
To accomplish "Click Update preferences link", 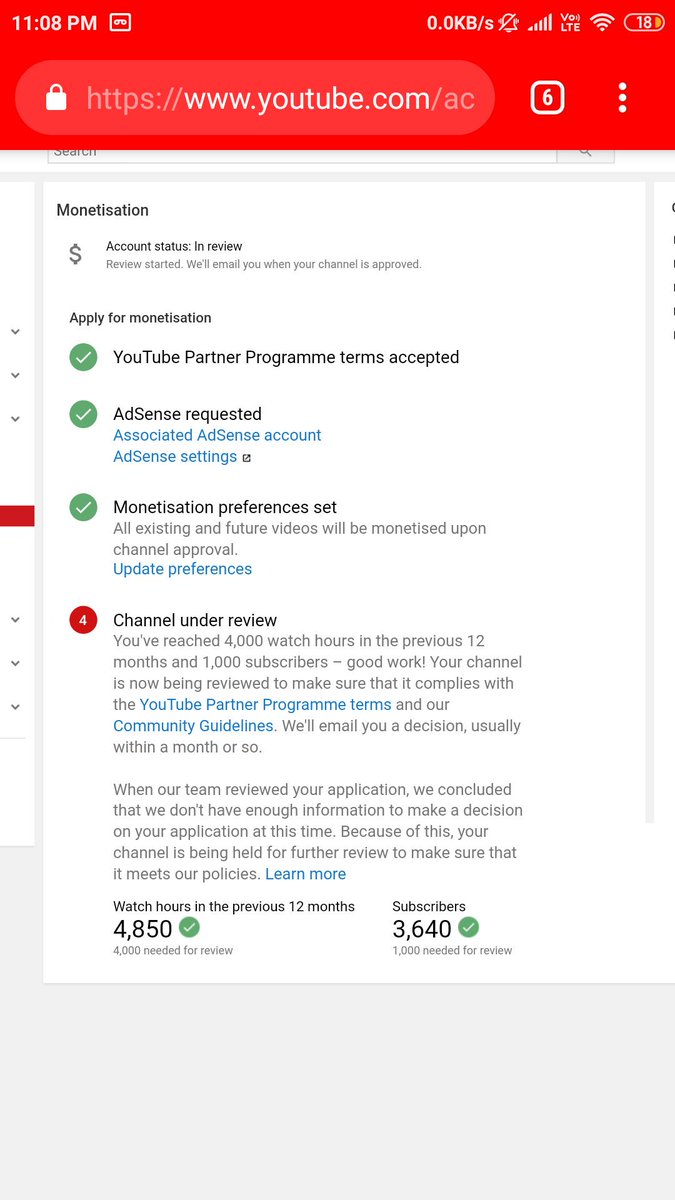I will (182, 569).
